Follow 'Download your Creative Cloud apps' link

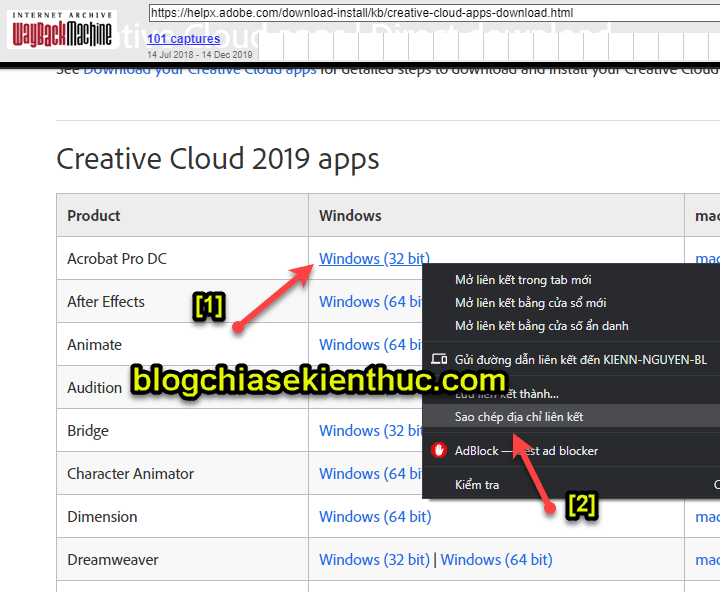click(200, 71)
